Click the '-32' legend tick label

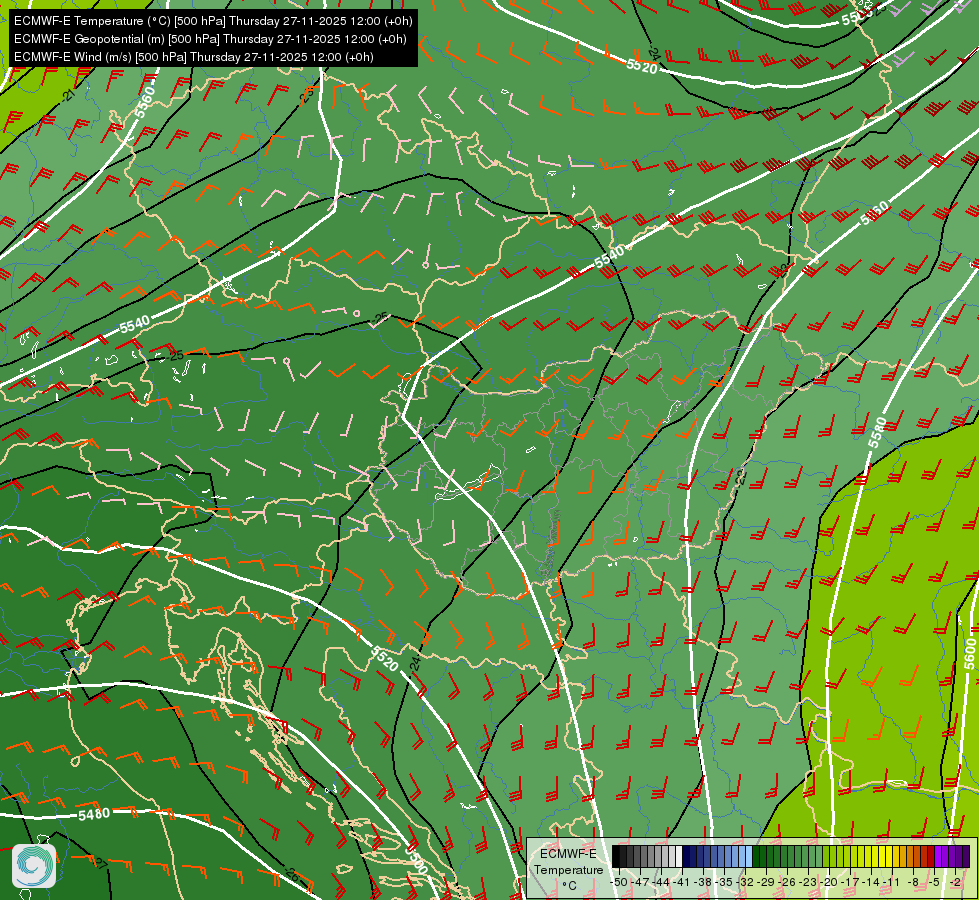[745, 883]
